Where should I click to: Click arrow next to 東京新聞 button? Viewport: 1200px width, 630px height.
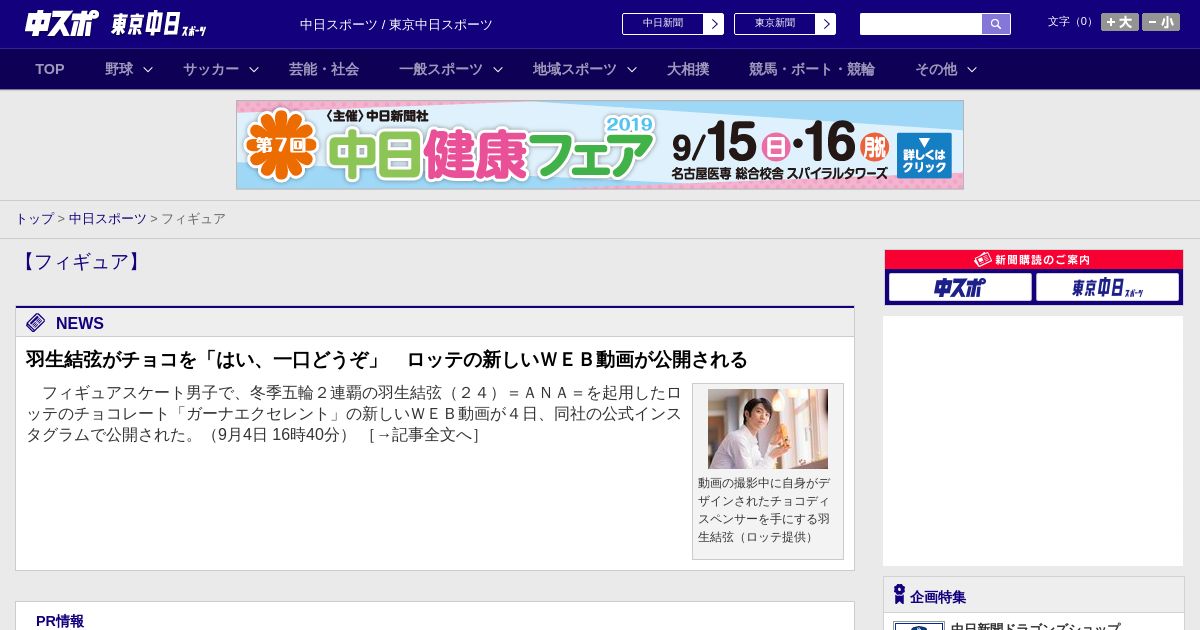coord(826,24)
